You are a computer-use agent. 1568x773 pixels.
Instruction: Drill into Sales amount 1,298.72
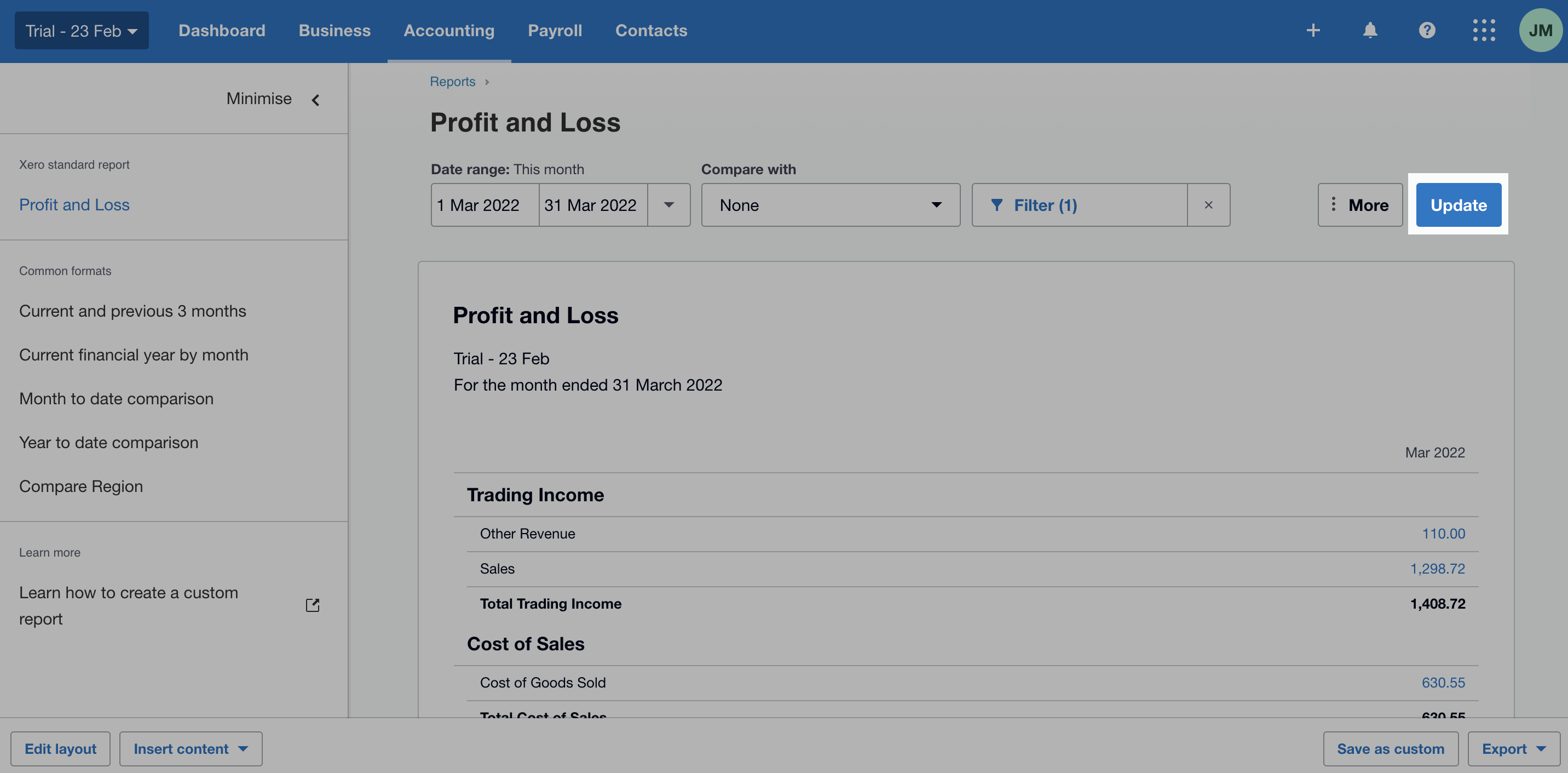click(1438, 569)
